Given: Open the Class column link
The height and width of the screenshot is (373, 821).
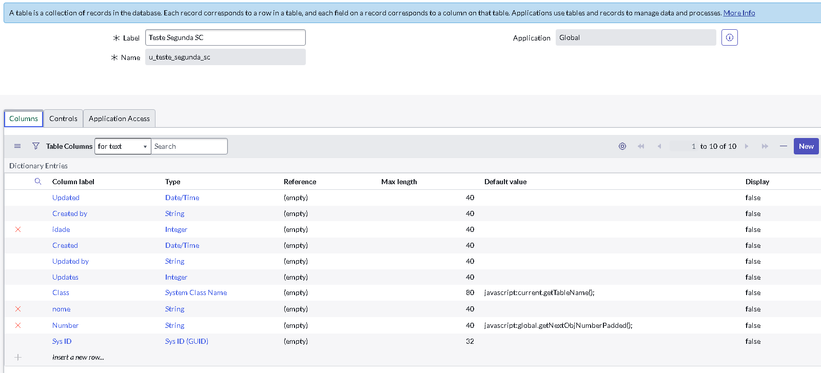Looking at the screenshot, I should tap(61, 292).
